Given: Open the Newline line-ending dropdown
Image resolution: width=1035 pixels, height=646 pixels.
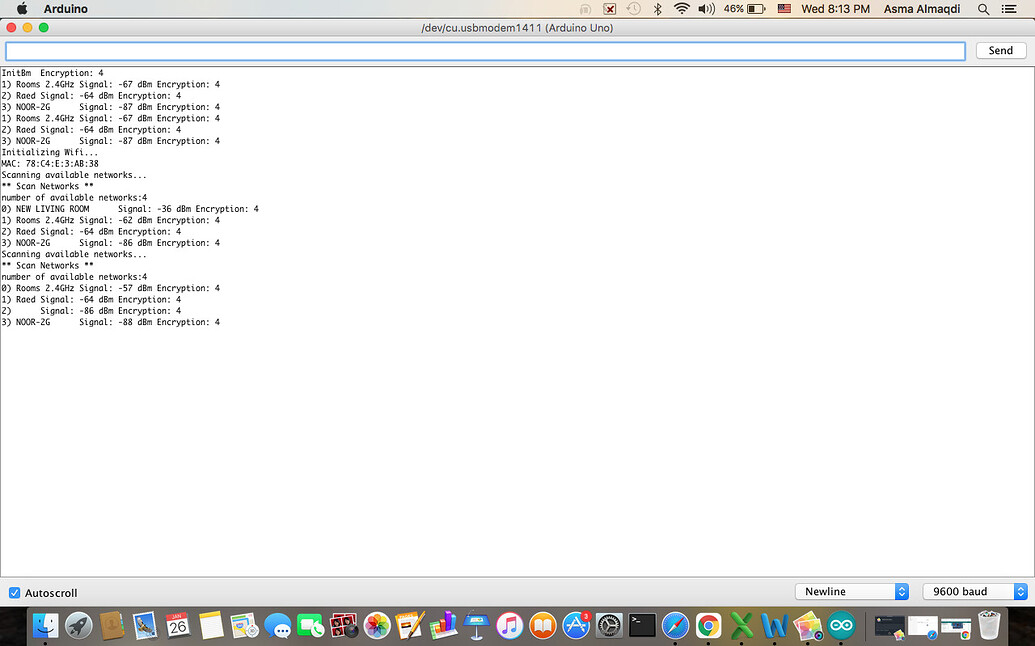Looking at the screenshot, I should (850, 591).
